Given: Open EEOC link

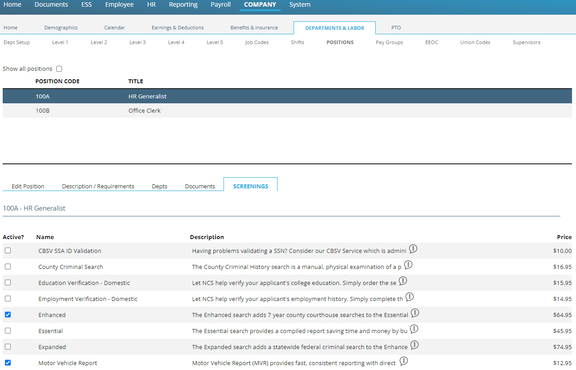Looking at the screenshot, I should 431,42.
